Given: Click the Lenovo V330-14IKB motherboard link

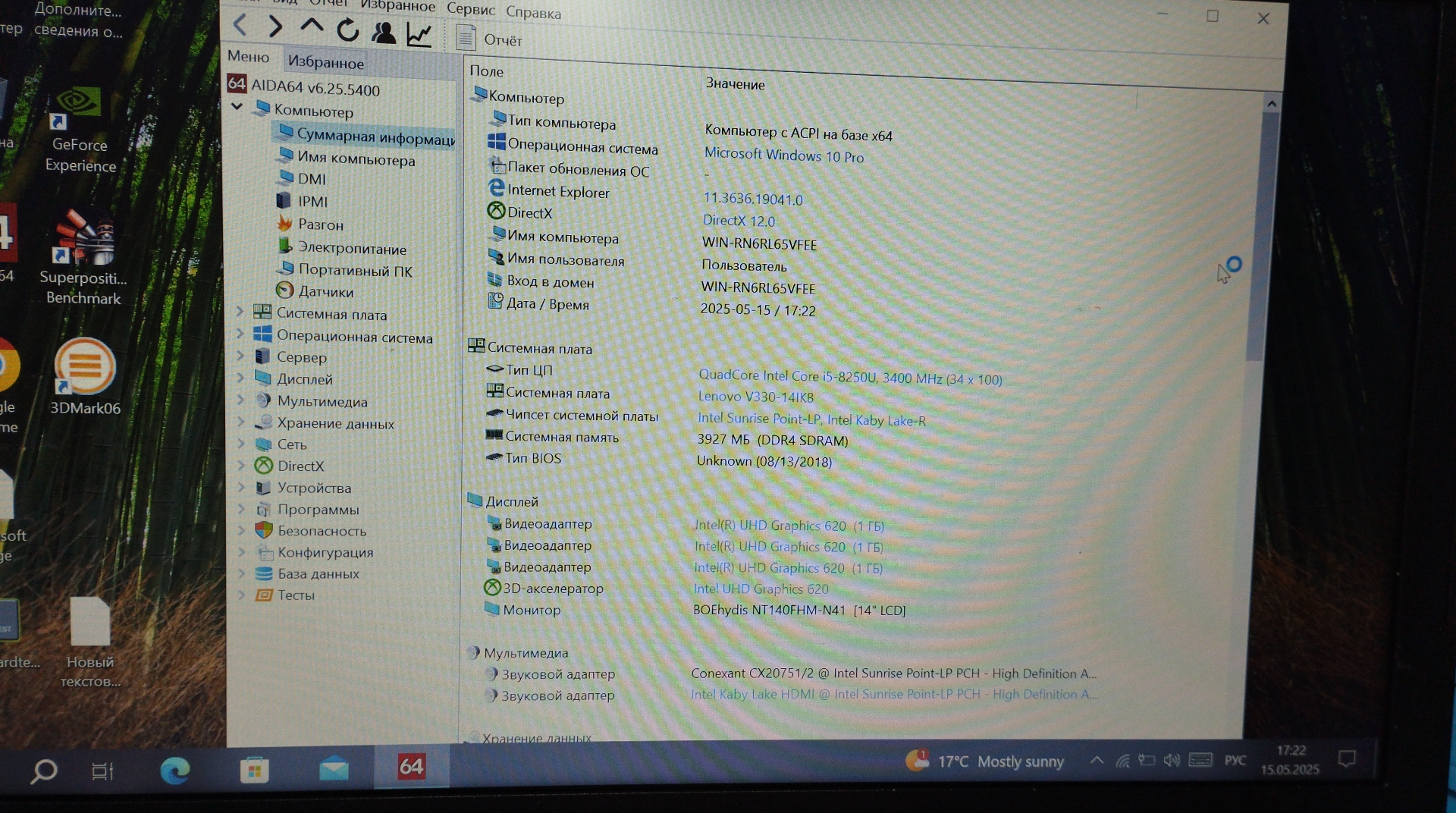Looking at the screenshot, I should [x=755, y=397].
